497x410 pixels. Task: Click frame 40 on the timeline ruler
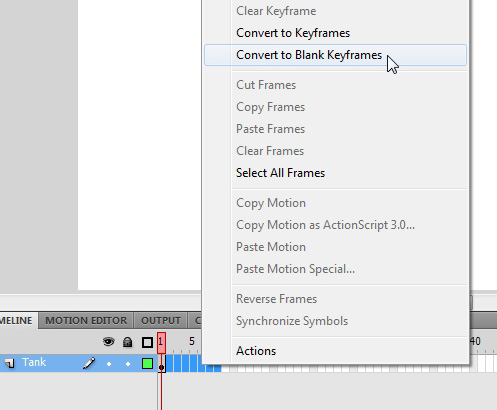475,341
